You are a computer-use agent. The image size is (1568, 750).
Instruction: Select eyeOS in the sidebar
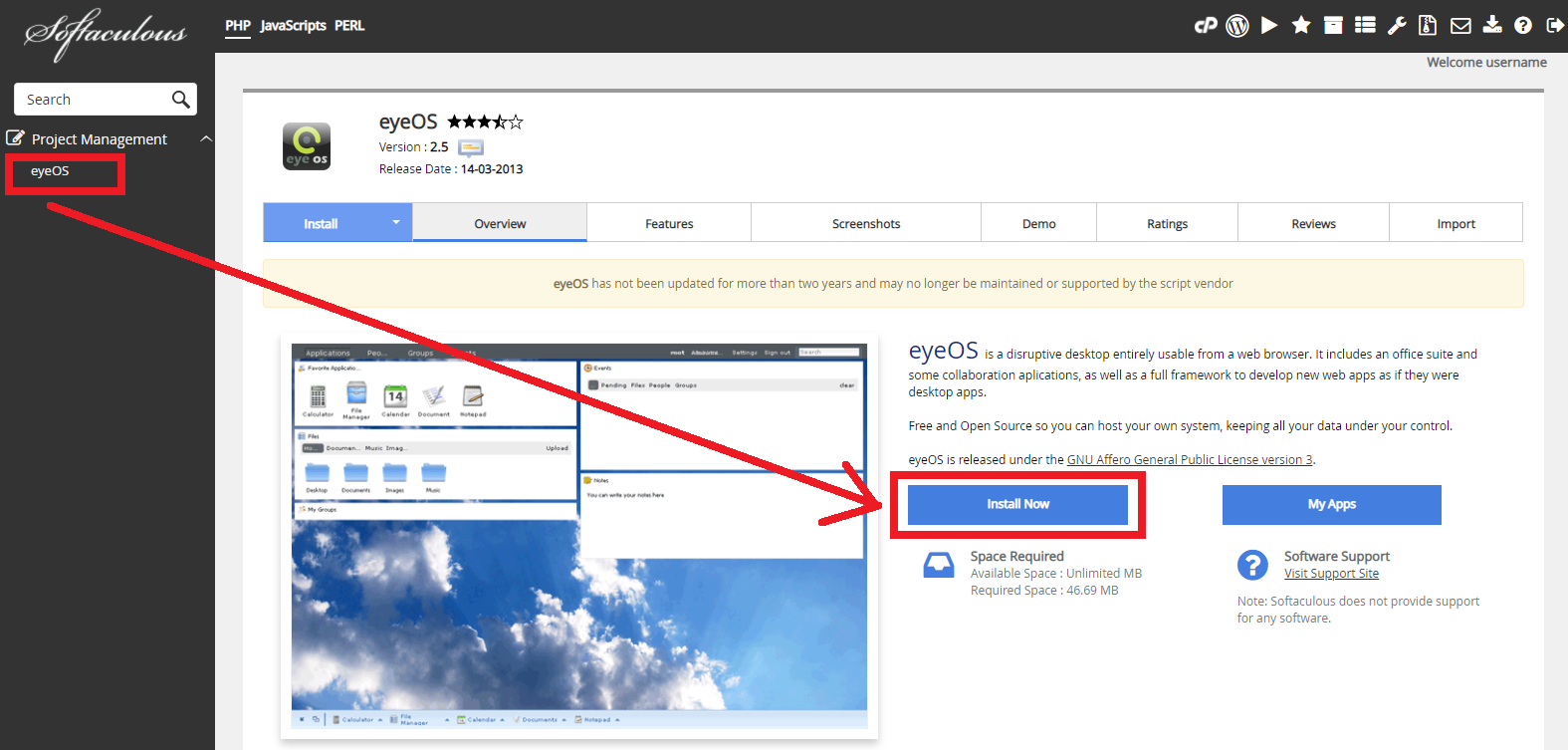pyautogui.click(x=50, y=171)
